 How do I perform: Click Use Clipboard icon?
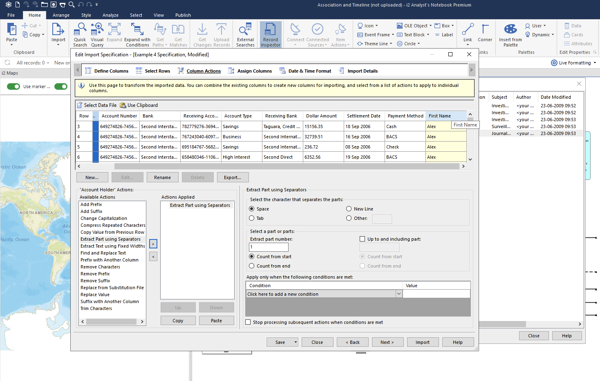click(123, 105)
